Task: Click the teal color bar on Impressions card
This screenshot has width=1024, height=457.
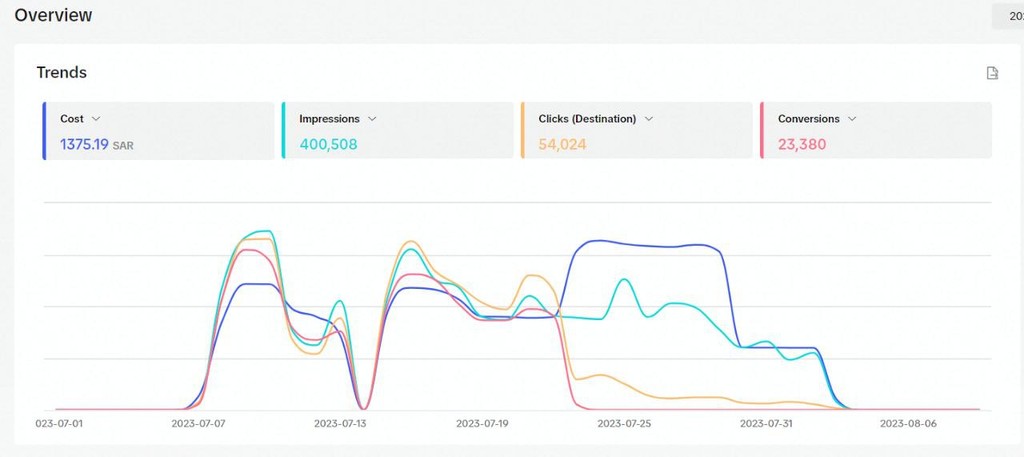Action: pyautogui.click(x=283, y=130)
